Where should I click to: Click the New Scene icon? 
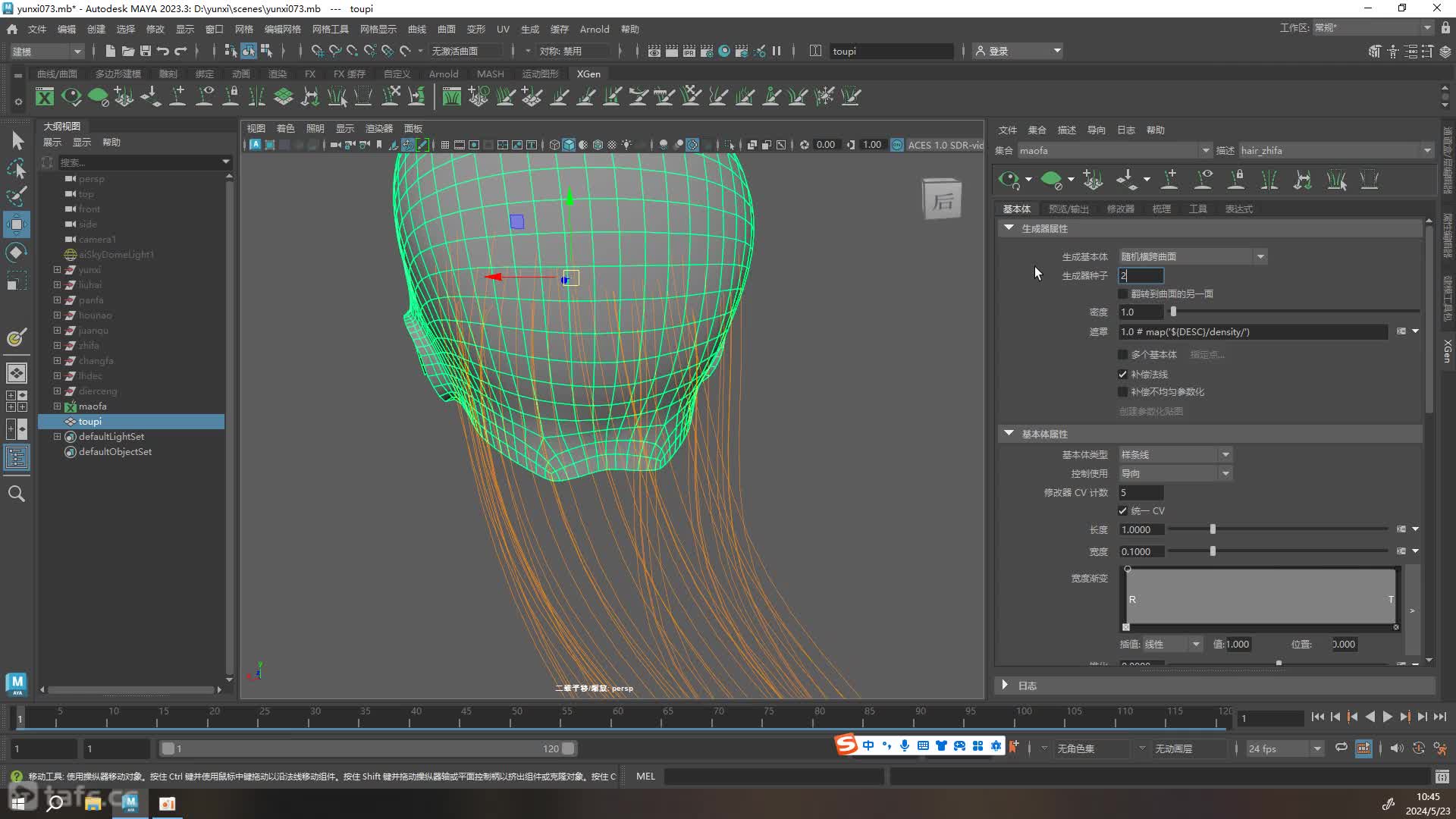click(111, 51)
